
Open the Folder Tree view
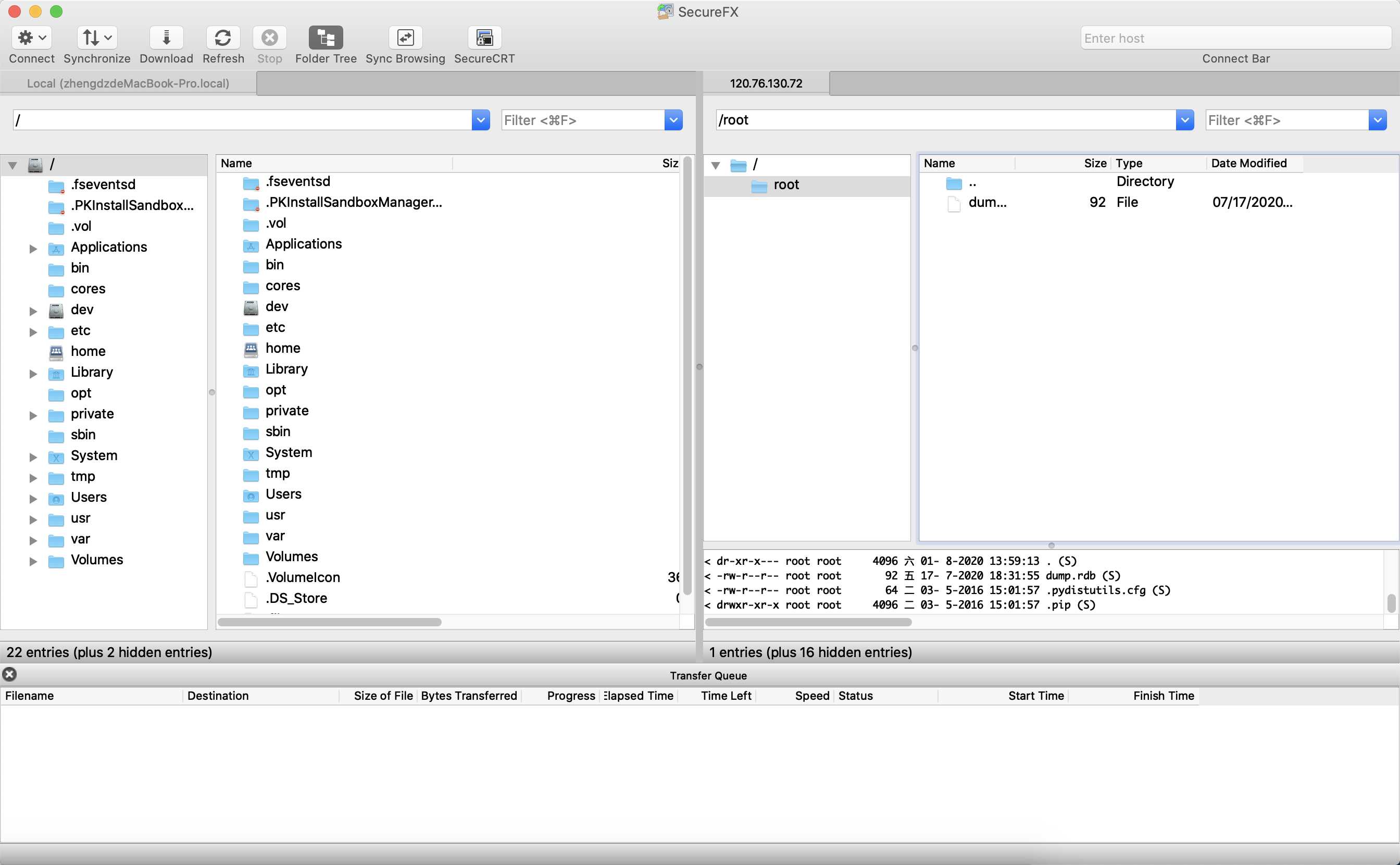point(324,38)
